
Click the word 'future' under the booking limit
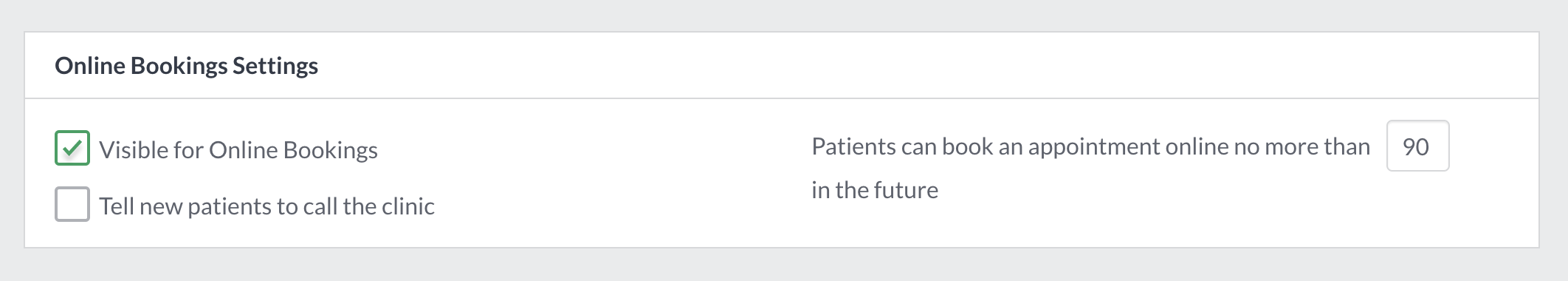coord(906,190)
